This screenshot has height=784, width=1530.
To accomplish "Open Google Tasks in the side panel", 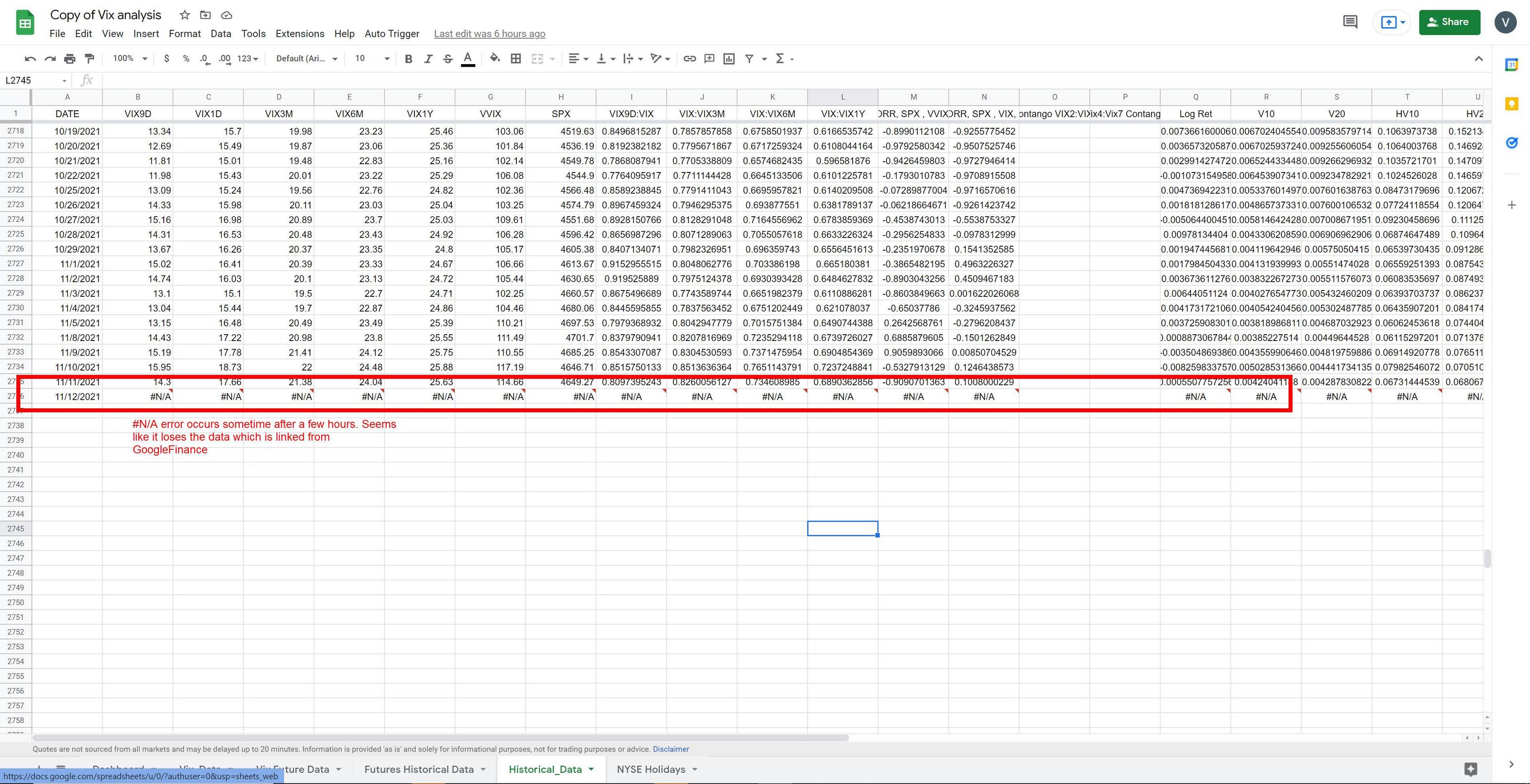I will click(x=1512, y=142).
